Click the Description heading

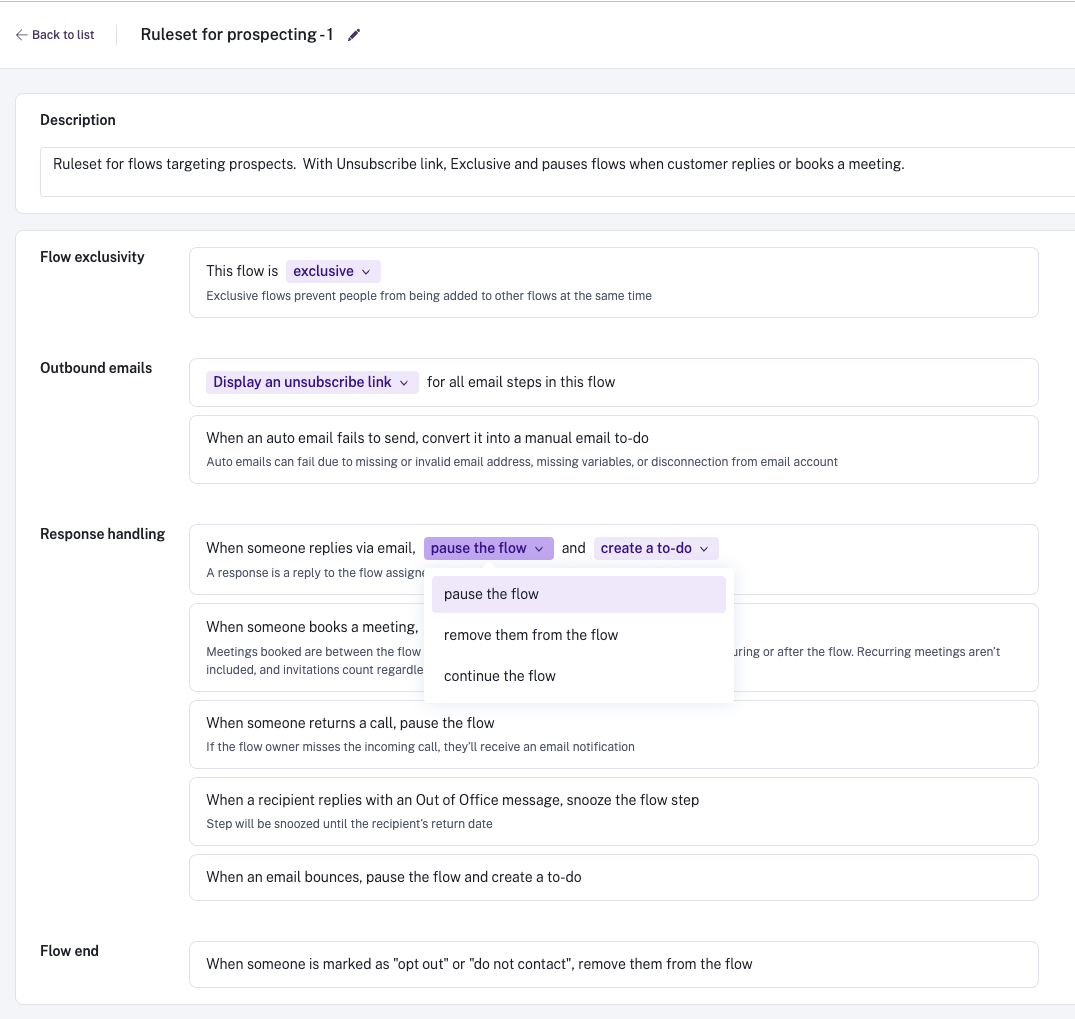(78, 120)
